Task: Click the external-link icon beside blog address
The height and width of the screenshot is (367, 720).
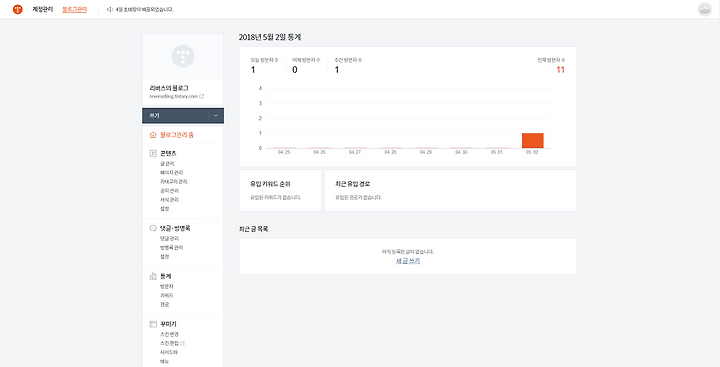Action: click(x=202, y=96)
